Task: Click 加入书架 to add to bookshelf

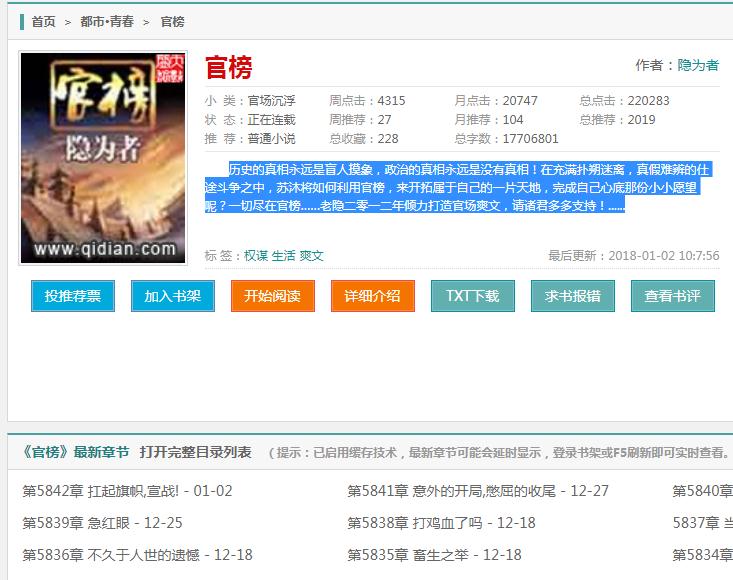Action: click(x=172, y=296)
